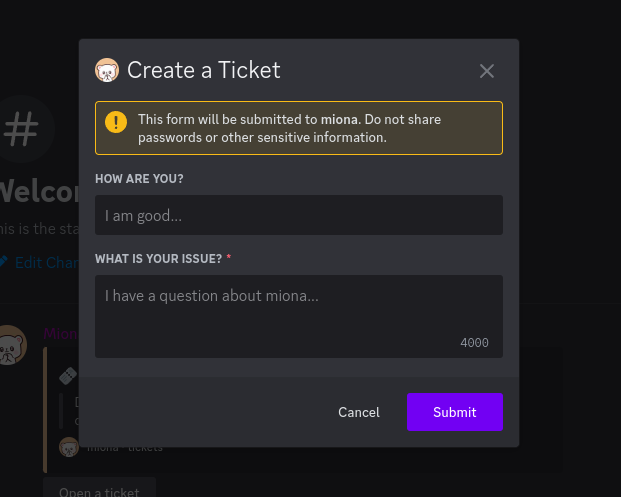Click the 'What is your issue?' label

click(158, 259)
